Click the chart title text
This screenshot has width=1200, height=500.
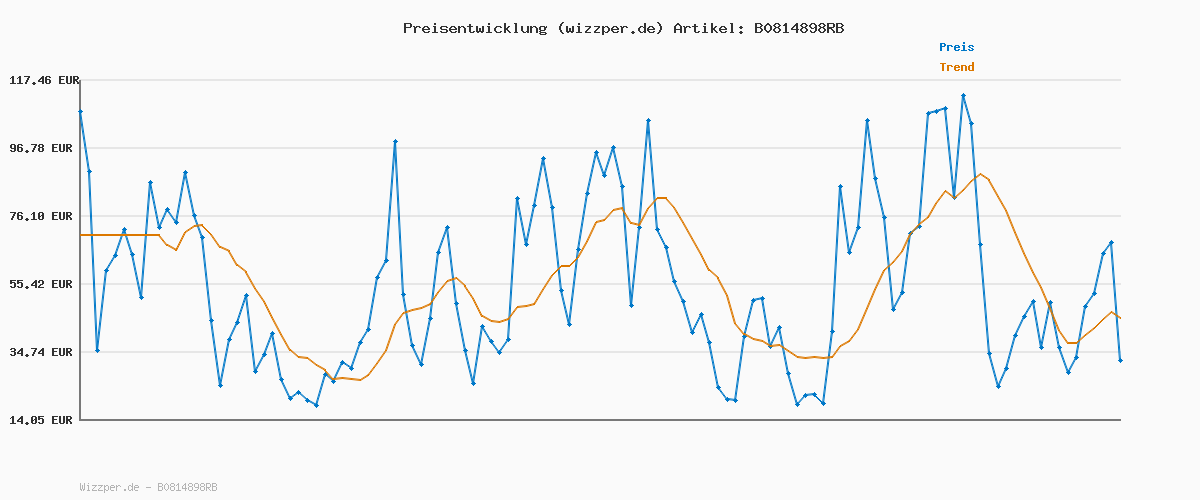tap(623, 28)
